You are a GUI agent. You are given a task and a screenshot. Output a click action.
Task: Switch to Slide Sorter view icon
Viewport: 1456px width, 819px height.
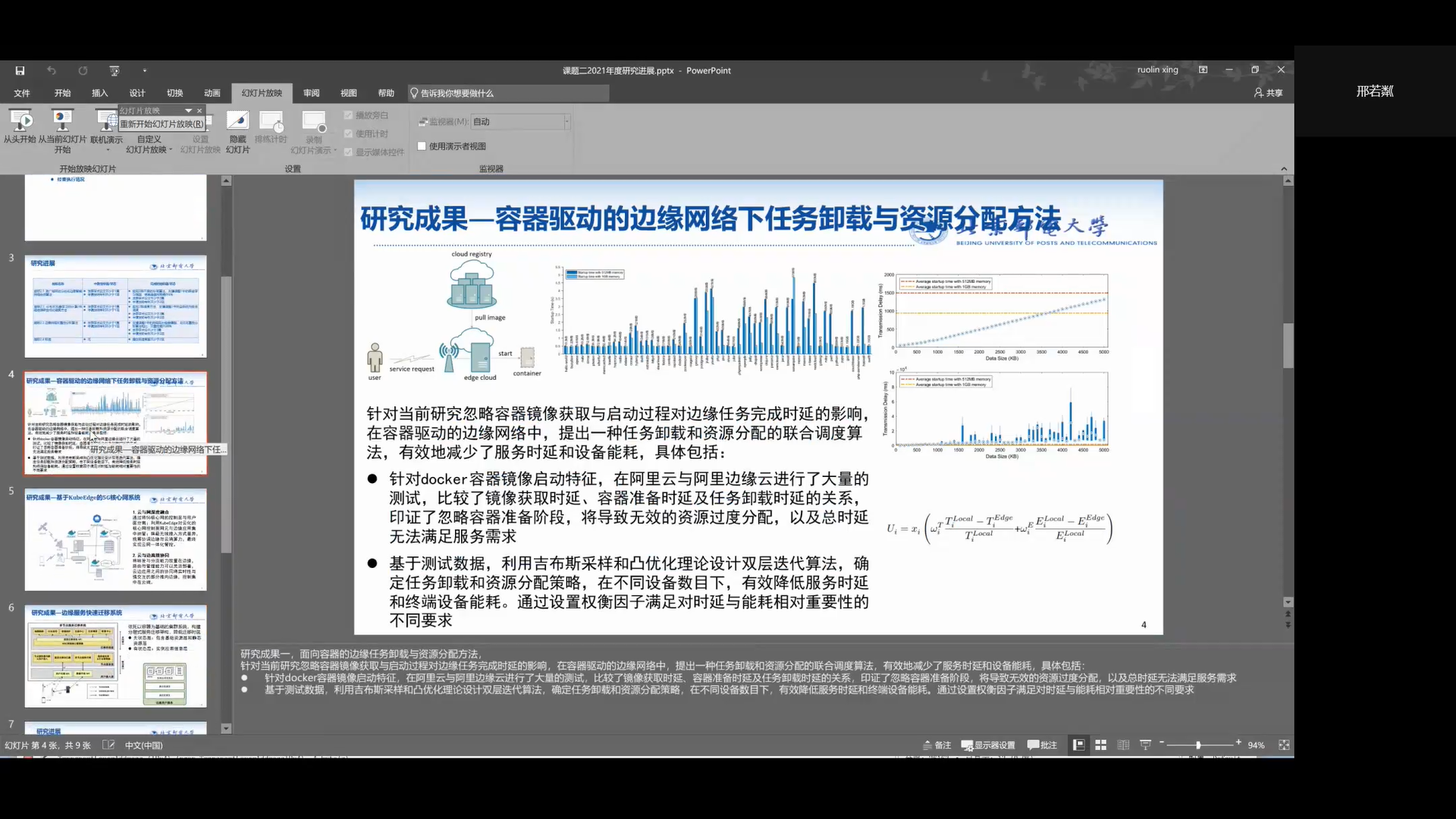pos(1100,745)
